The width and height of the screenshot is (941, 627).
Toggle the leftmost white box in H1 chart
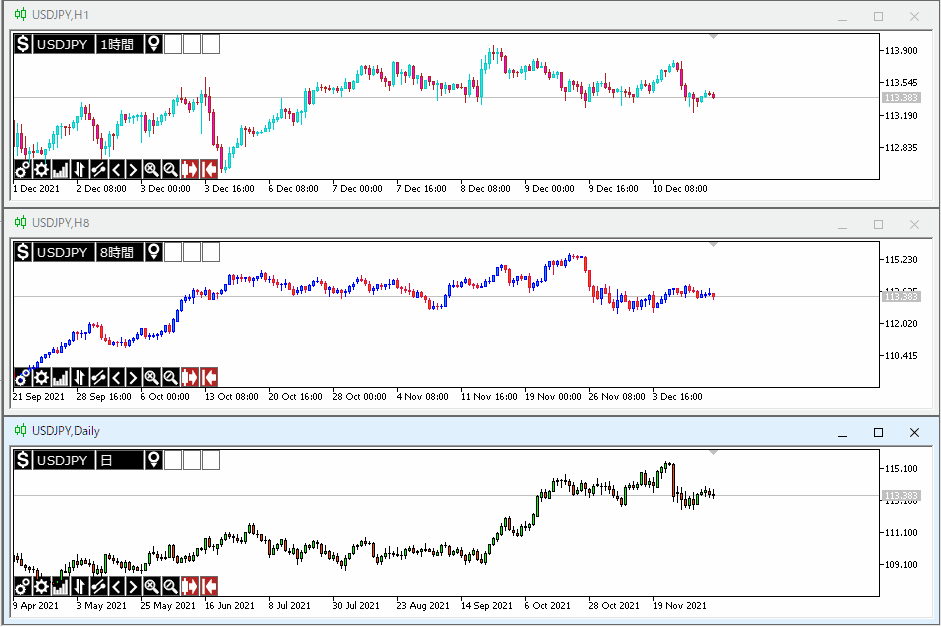173,44
